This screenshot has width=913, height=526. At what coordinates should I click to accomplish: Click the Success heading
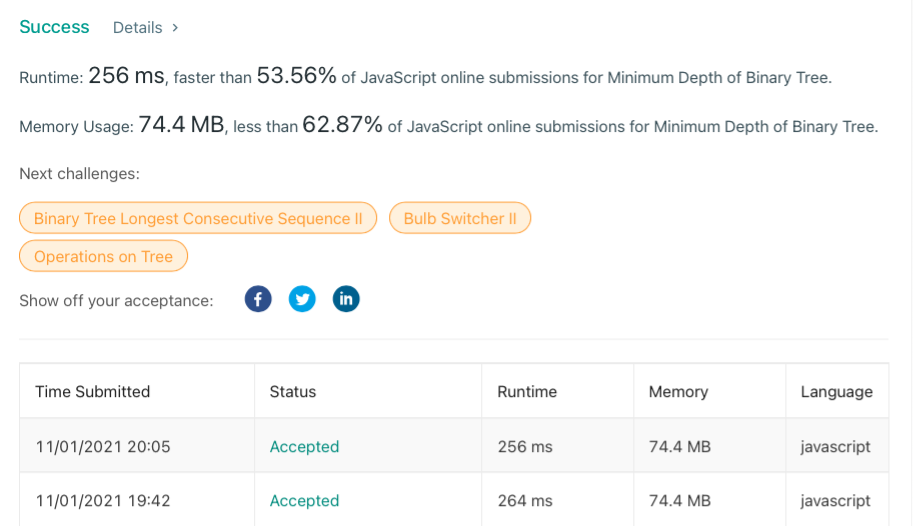pyautogui.click(x=54, y=27)
